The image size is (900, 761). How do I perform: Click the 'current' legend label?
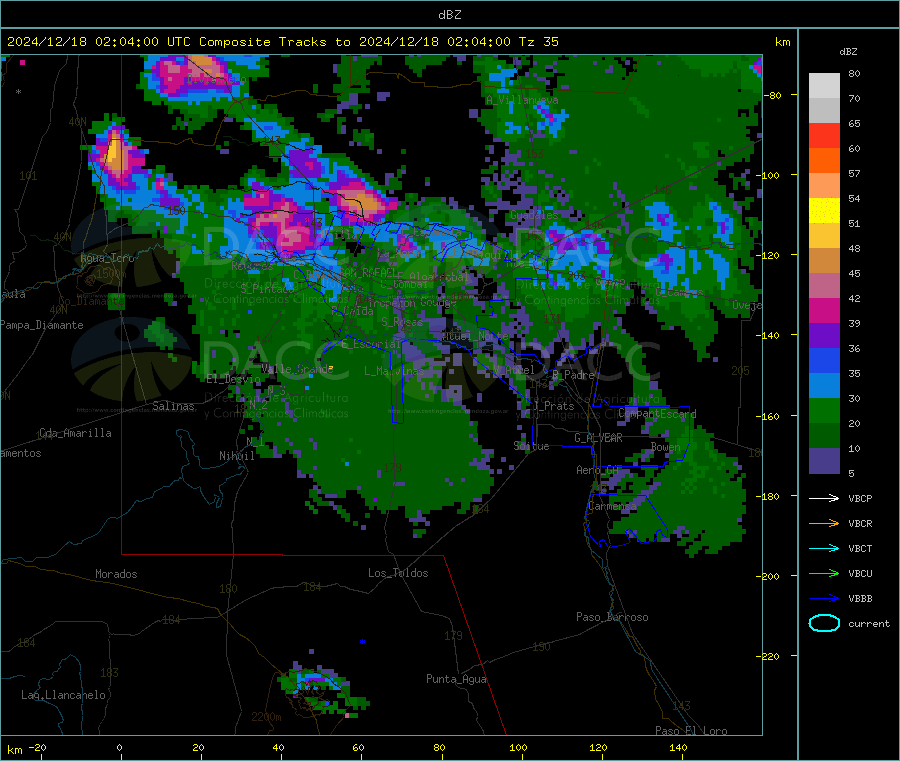pyautogui.click(x=869, y=623)
